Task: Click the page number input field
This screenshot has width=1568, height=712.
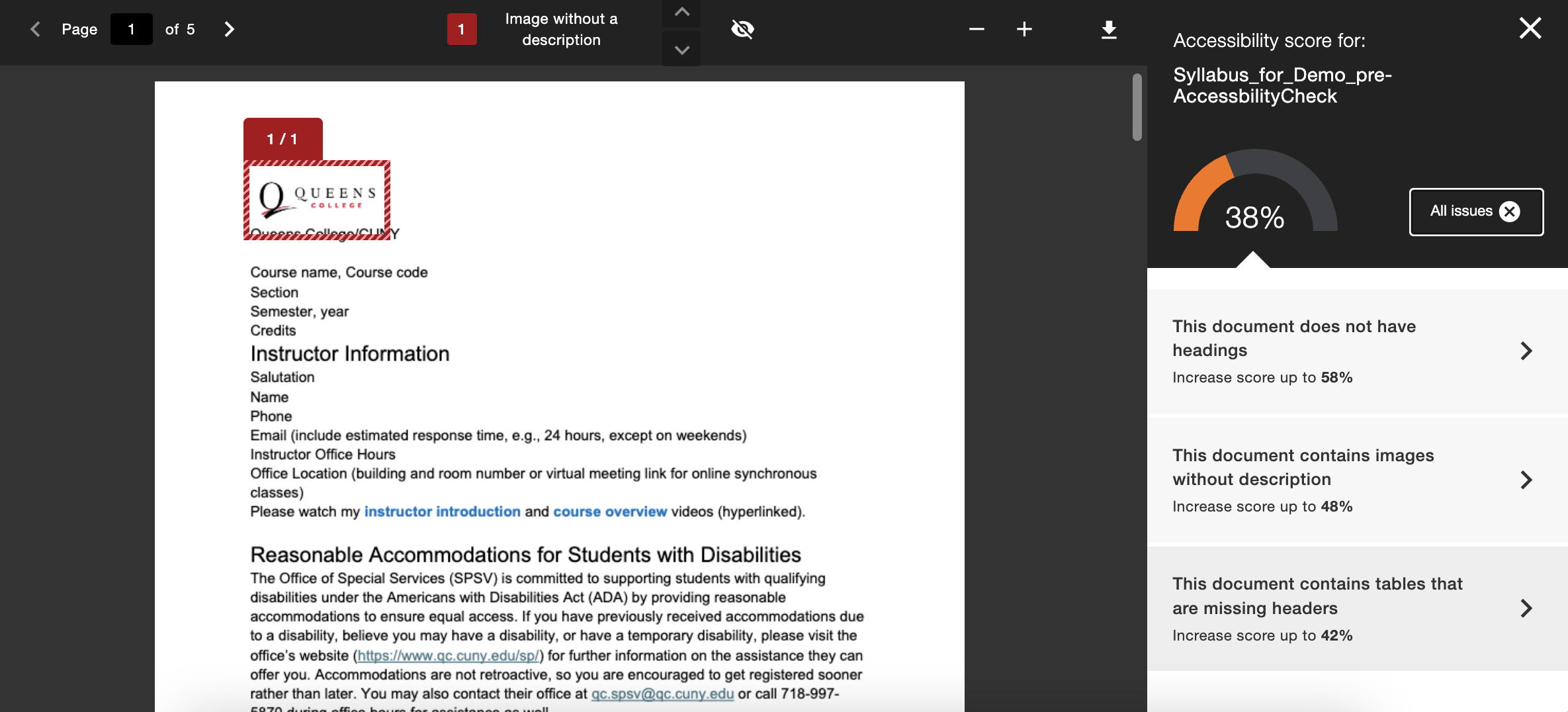Action: [131, 29]
